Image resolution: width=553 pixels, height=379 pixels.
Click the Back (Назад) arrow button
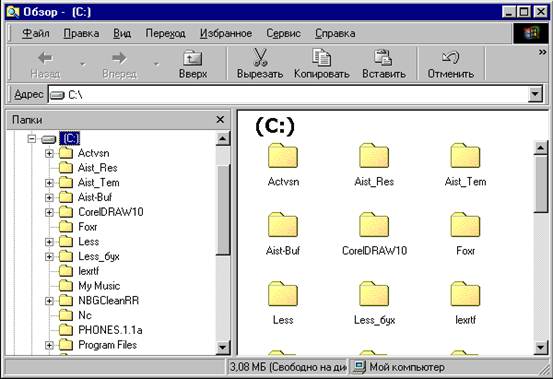click(x=45, y=64)
